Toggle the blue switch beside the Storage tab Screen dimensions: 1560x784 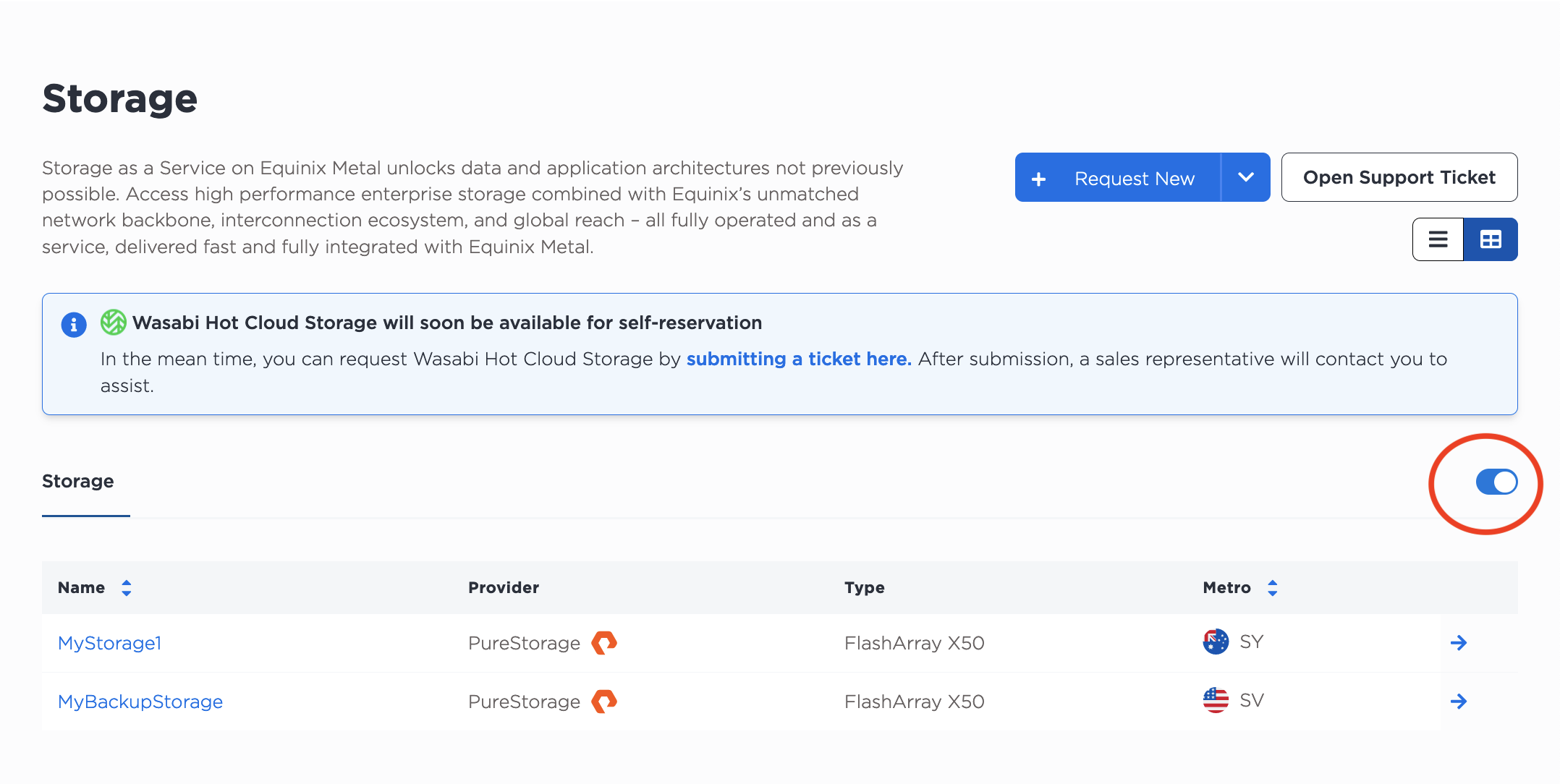point(1496,482)
